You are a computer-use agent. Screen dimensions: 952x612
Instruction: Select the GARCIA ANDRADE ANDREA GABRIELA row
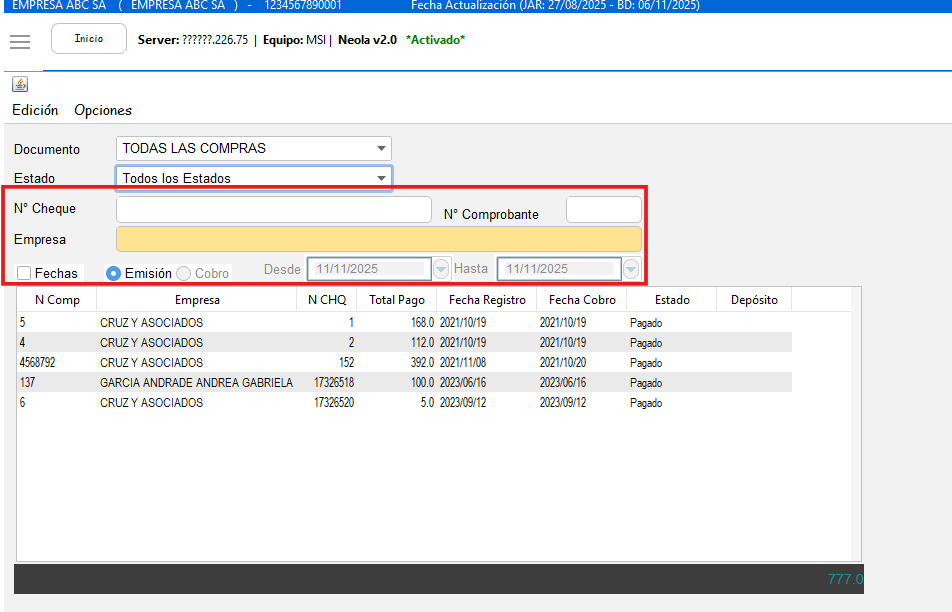(196, 383)
